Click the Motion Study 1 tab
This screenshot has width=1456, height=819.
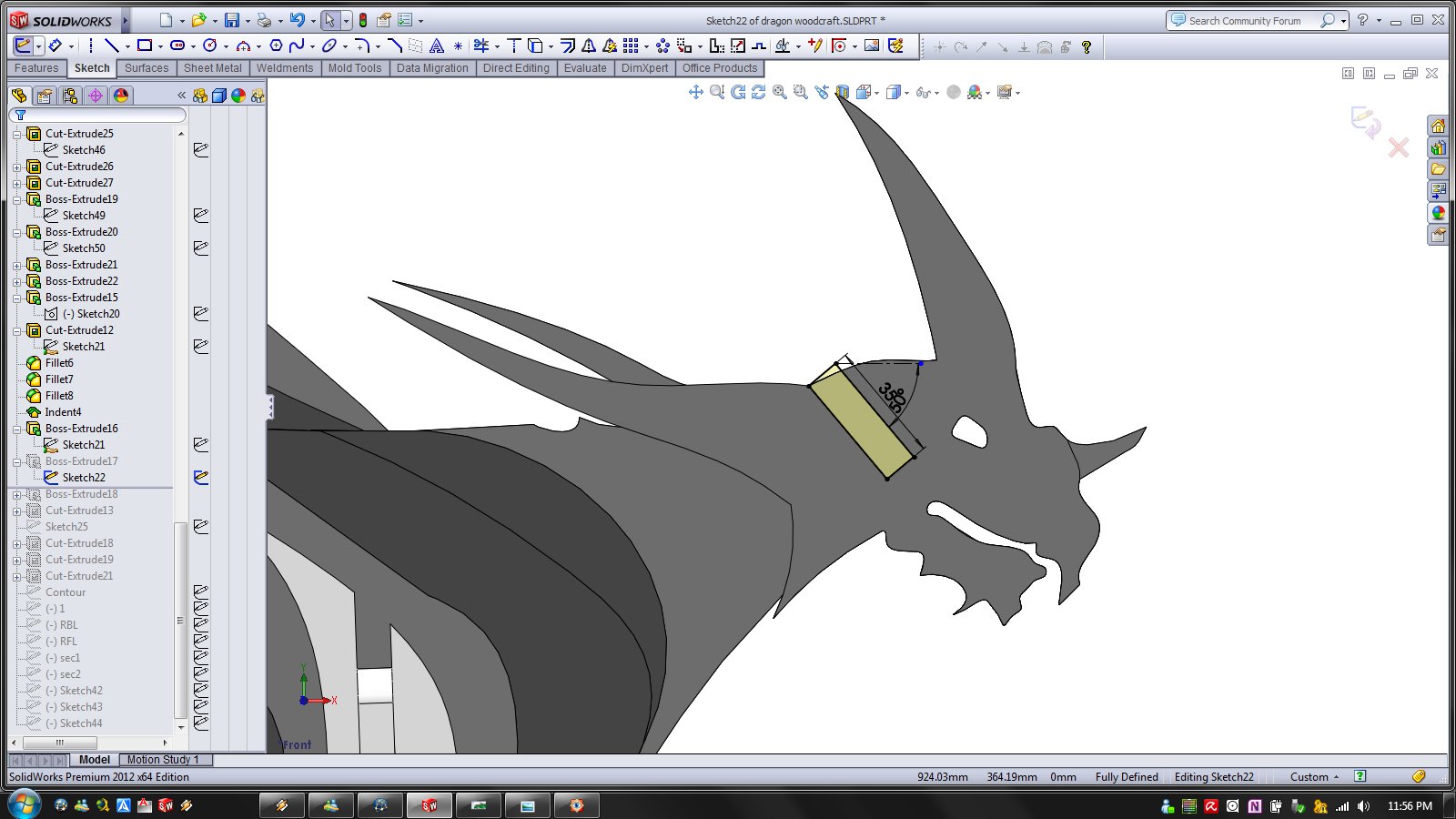162,760
